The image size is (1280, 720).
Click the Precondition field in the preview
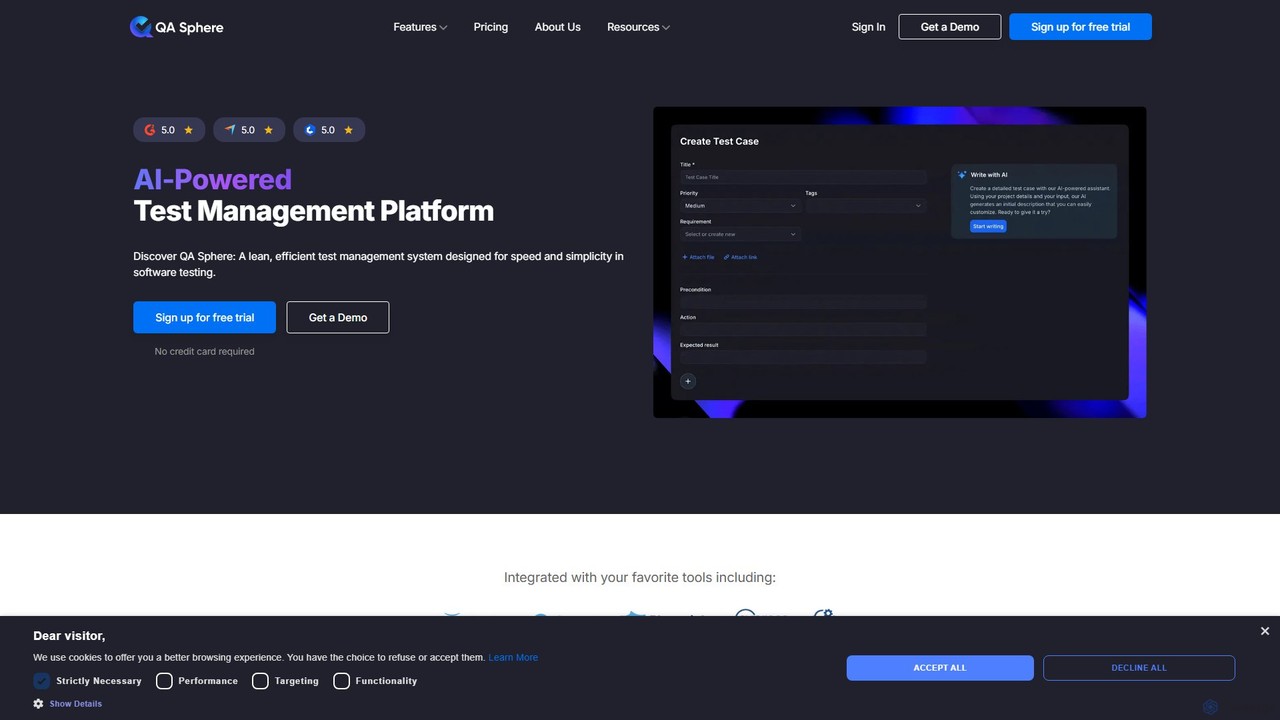(803, 301)
